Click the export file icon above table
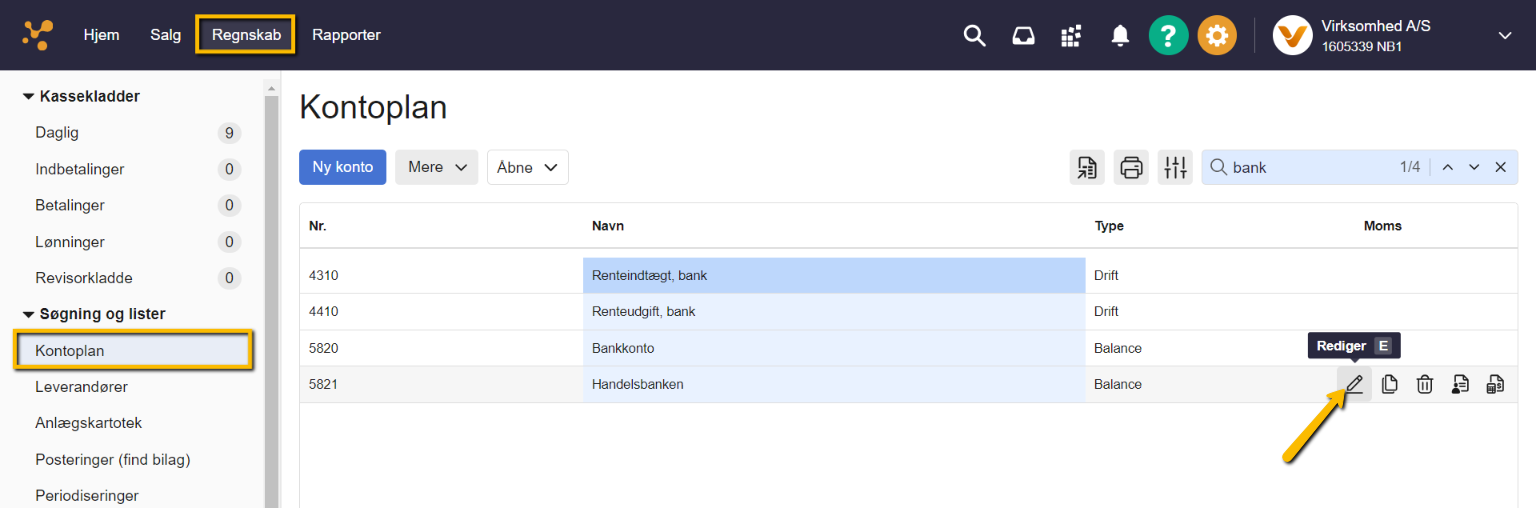This screenshot has width=1536, height=508. click(1087, 167)
